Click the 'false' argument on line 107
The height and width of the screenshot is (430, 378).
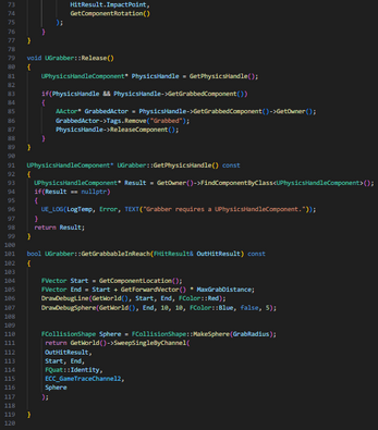point(249,308)
